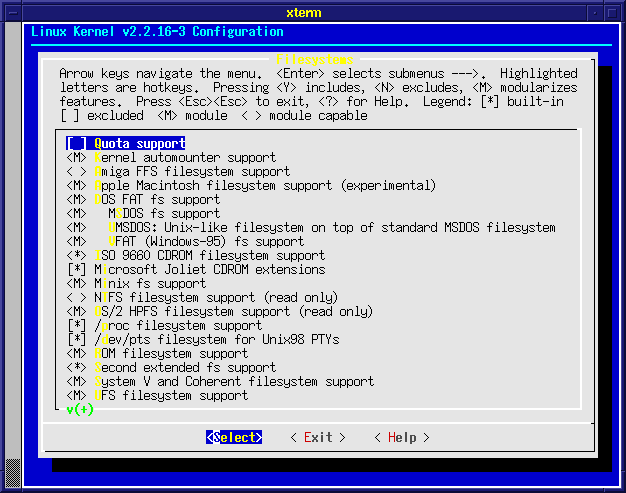Toggle Microsoft Joliet CDROM extensions checkbox
The width and height of the screenshot is (626, 493).
[76, 270]
